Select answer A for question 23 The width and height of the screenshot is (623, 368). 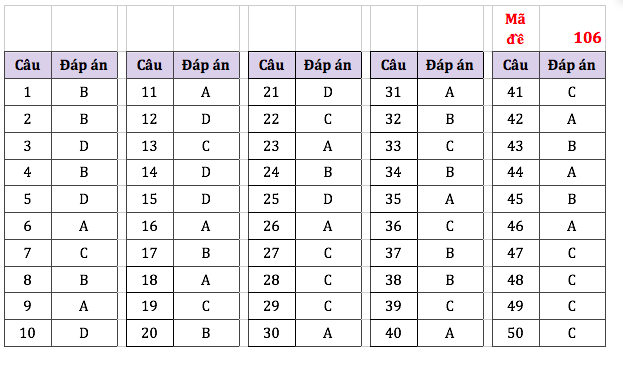coord(328,146)
